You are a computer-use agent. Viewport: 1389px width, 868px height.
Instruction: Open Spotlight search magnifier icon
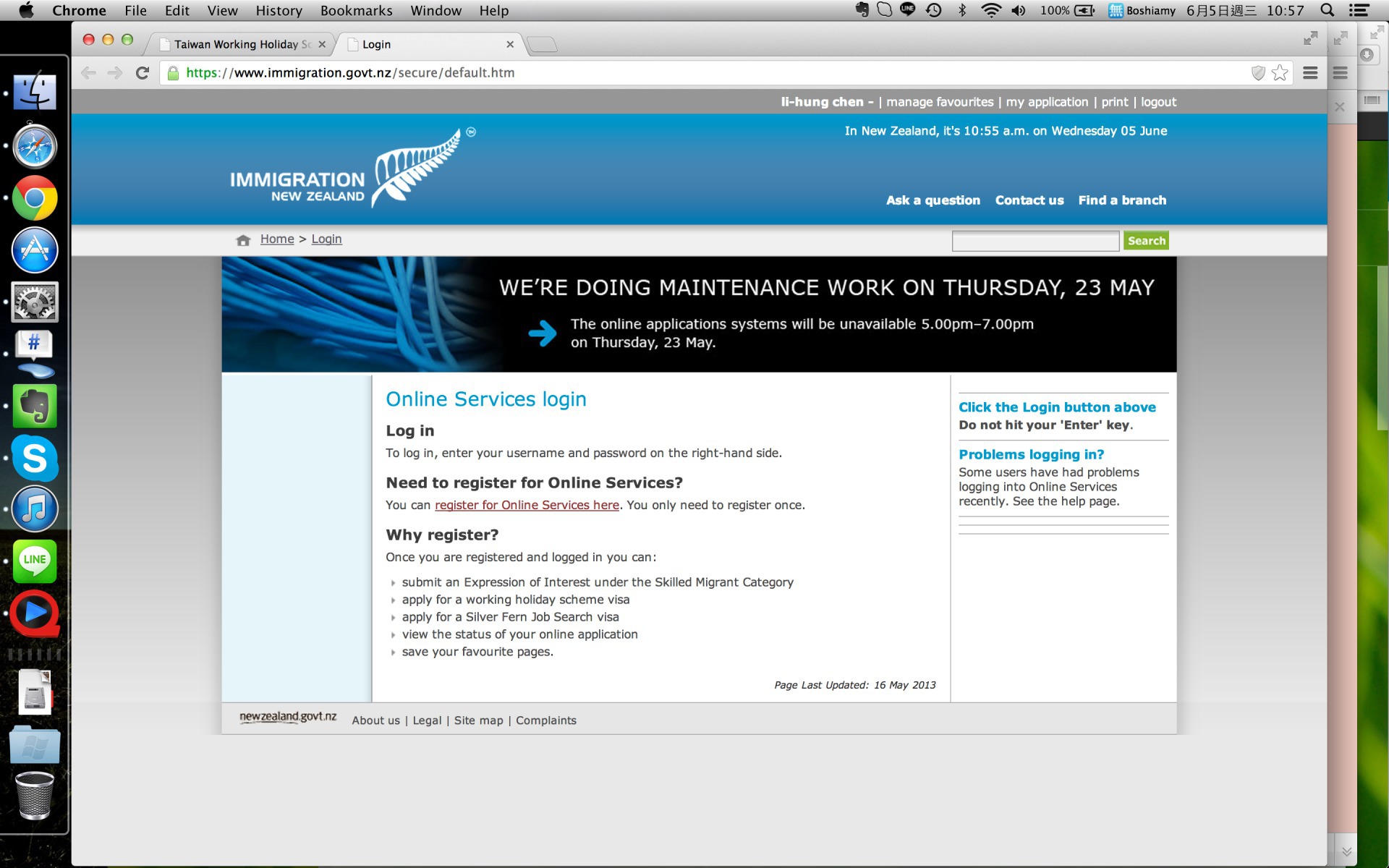[x=1327, y=10]
